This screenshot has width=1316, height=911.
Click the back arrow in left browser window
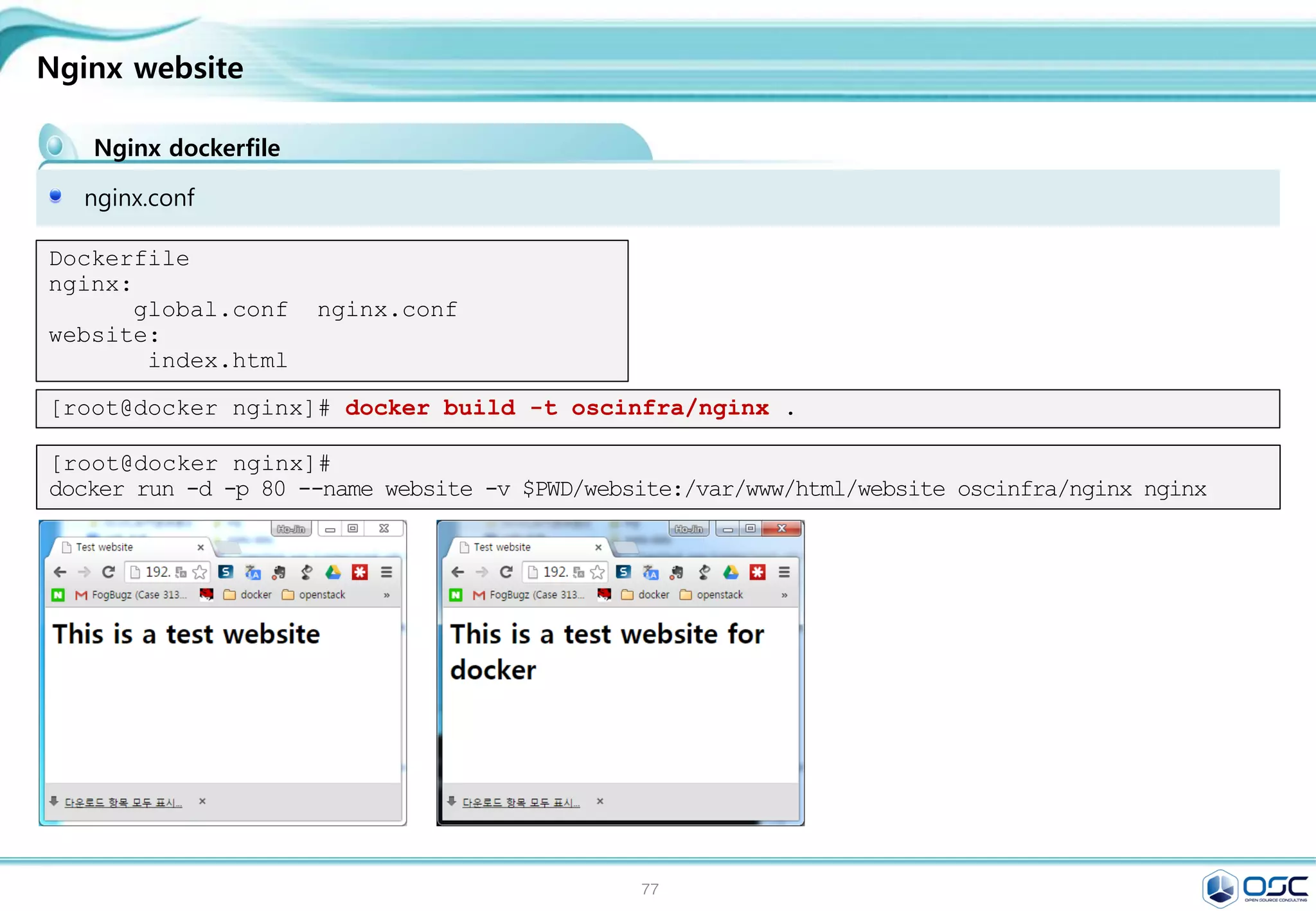[60, 572]
